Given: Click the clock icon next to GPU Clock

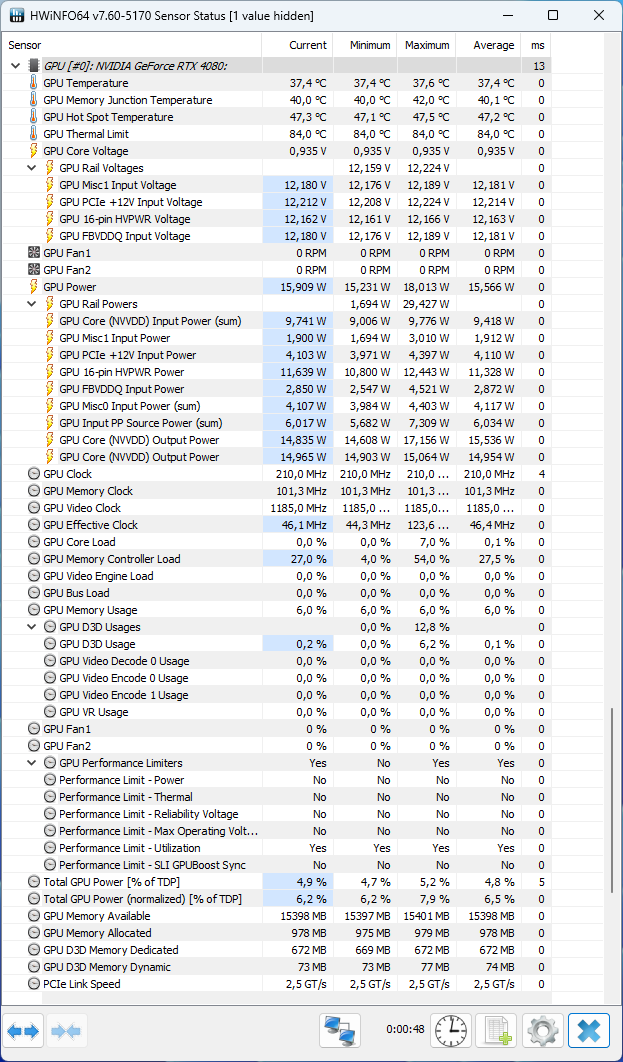Looking at the screenshot, I should pos(33,474).
